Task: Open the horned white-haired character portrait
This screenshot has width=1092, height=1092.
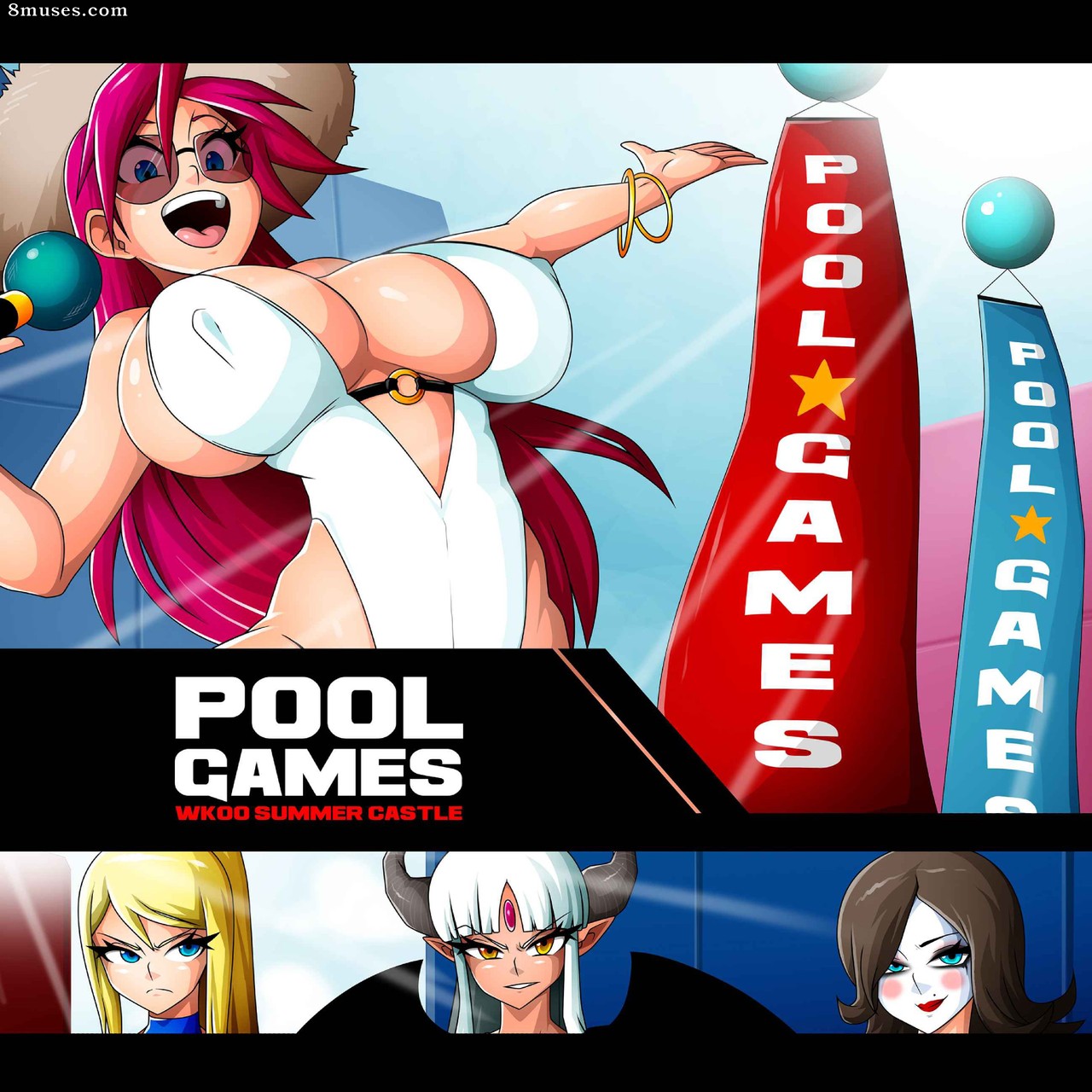Action: (x=510, y=942)
